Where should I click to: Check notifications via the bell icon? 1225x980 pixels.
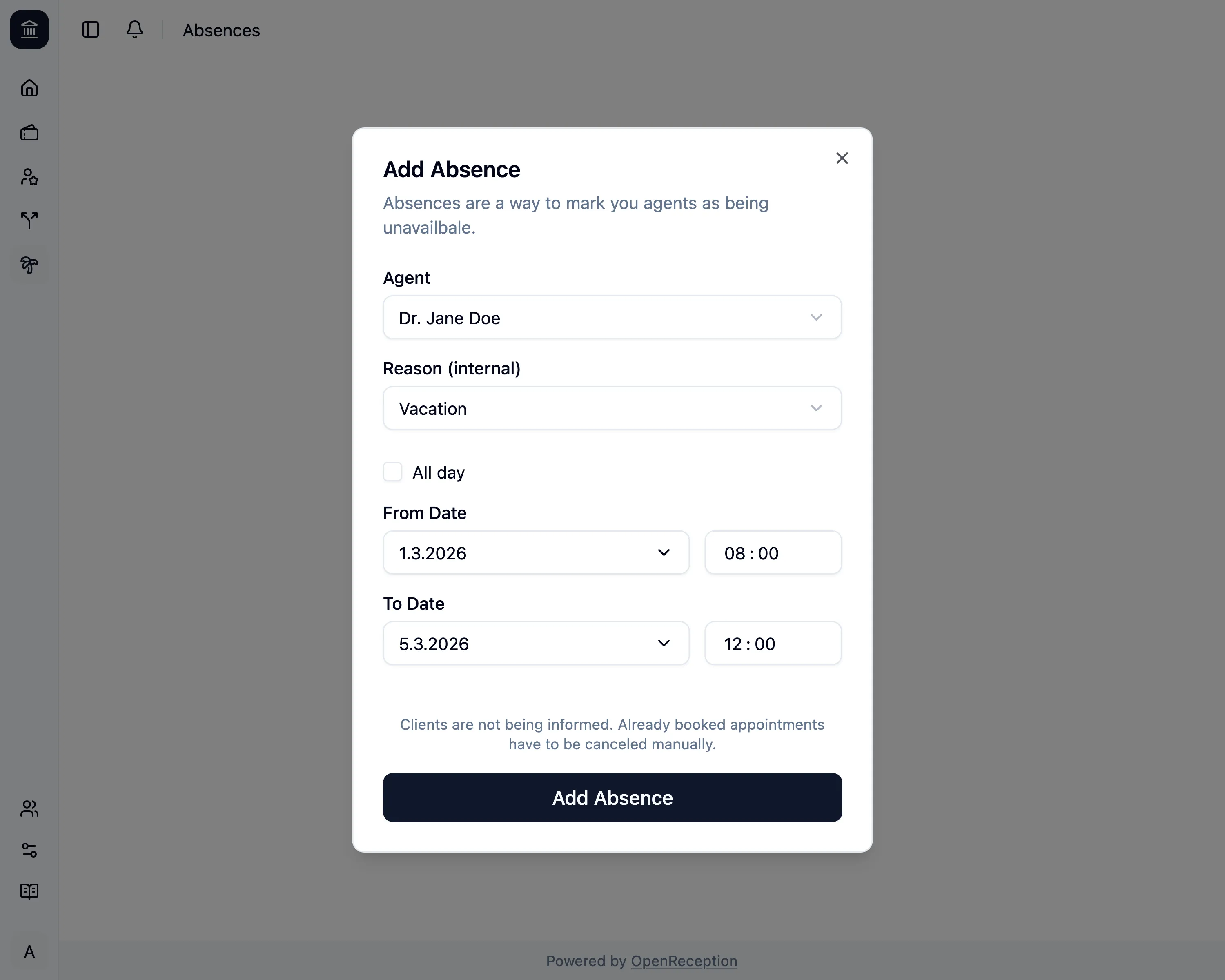pos(135,29)
